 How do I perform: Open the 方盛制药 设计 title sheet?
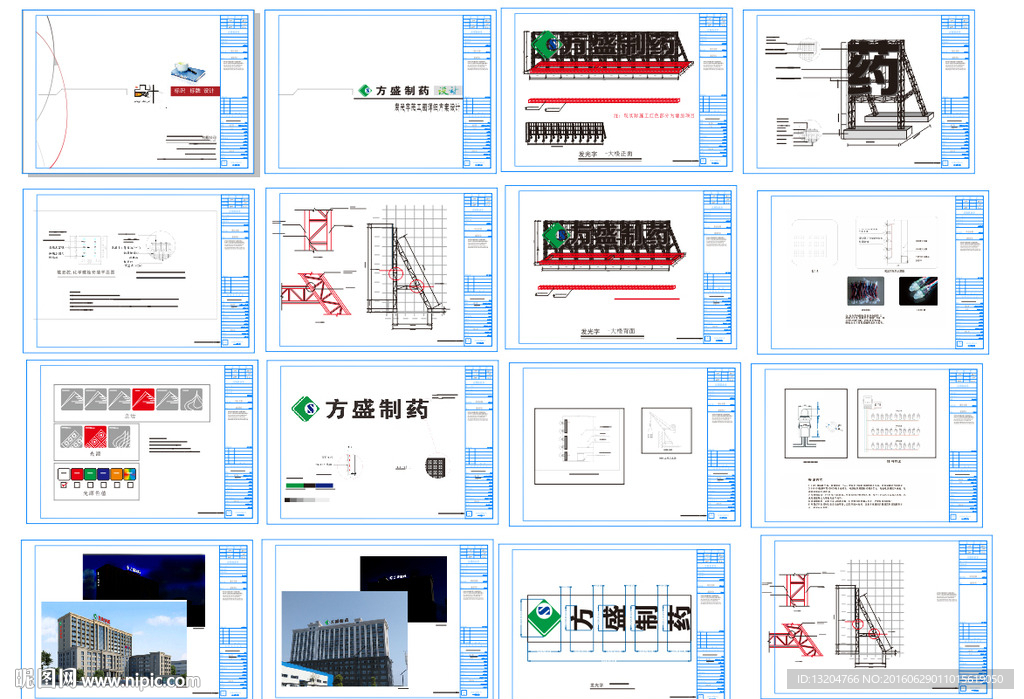pyautogui.click(x=380, y=91)
